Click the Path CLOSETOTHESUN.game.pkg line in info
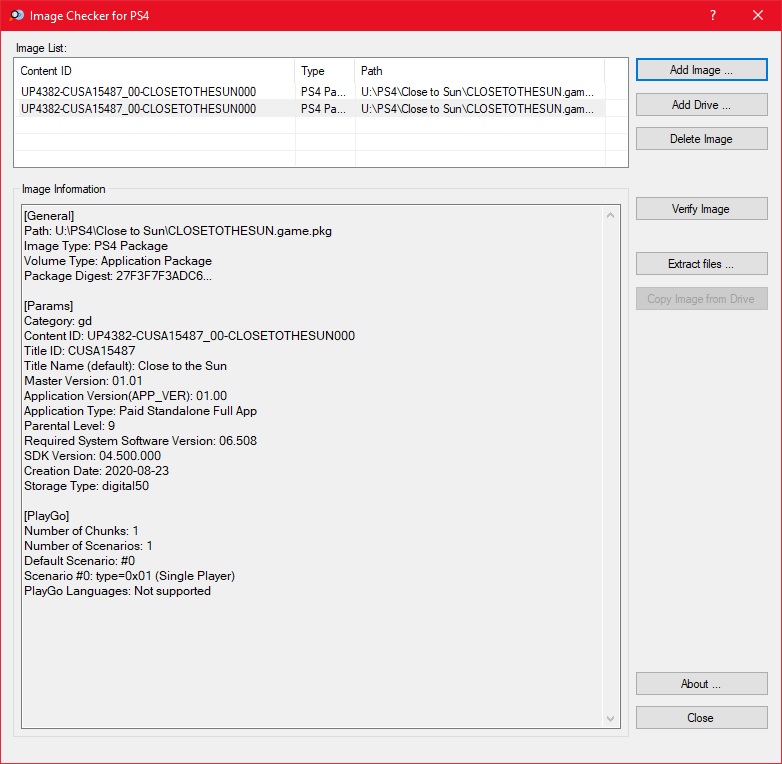Image resolution: width=782 pixels, height=764 pixels. 178,230
